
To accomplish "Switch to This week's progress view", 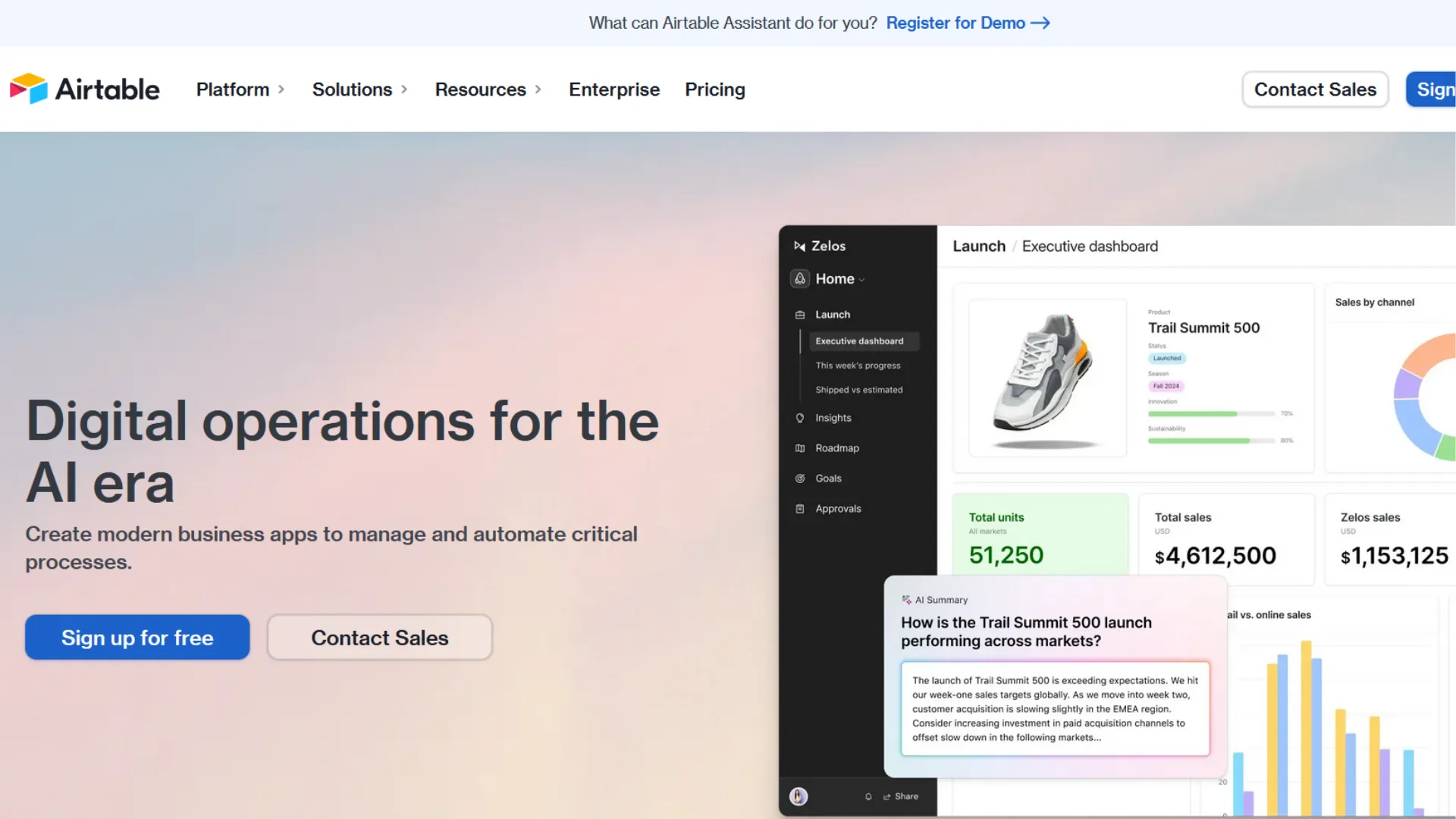I will (x=858, y=365).
